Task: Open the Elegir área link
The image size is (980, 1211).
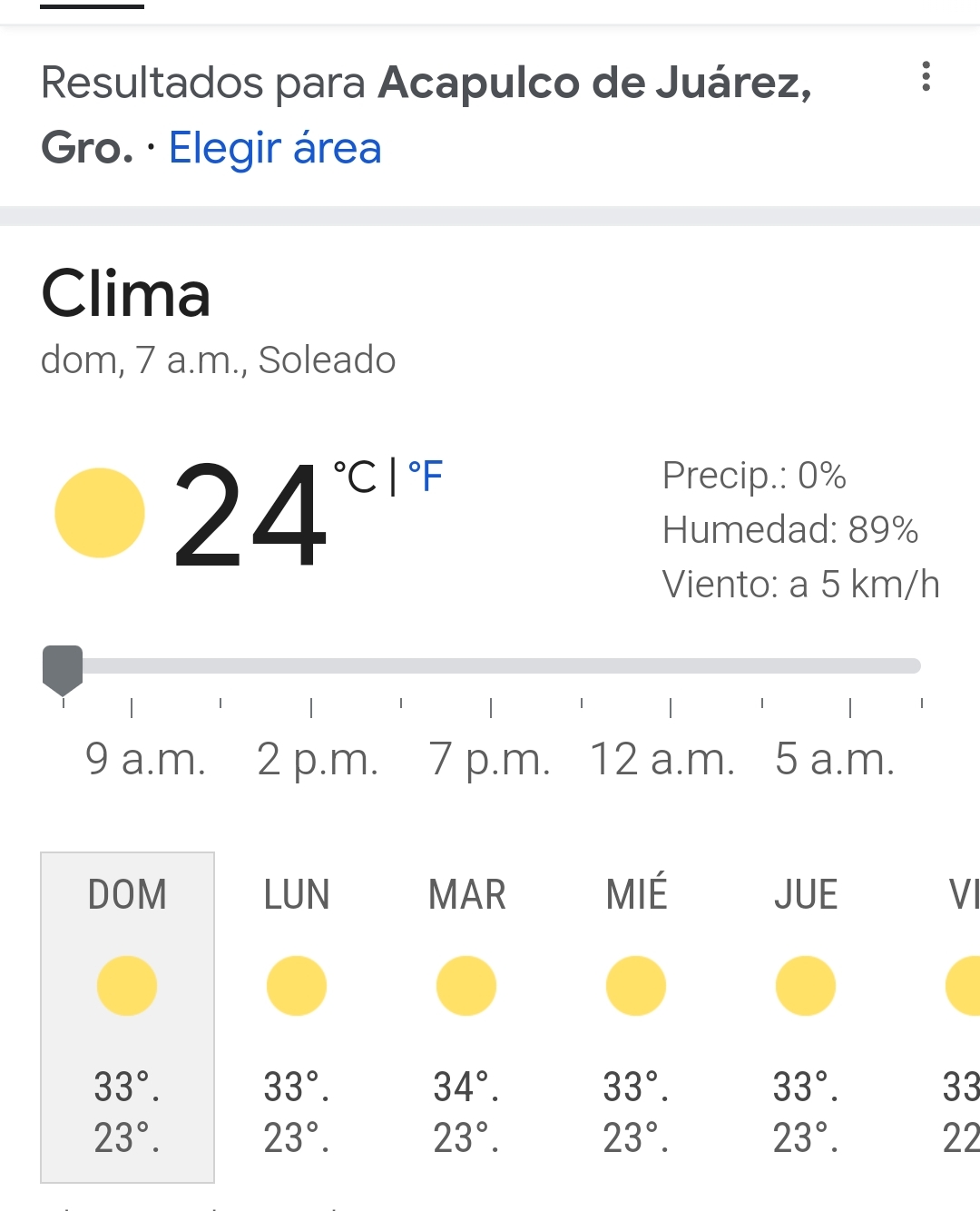Action: (x=275, y=148)
